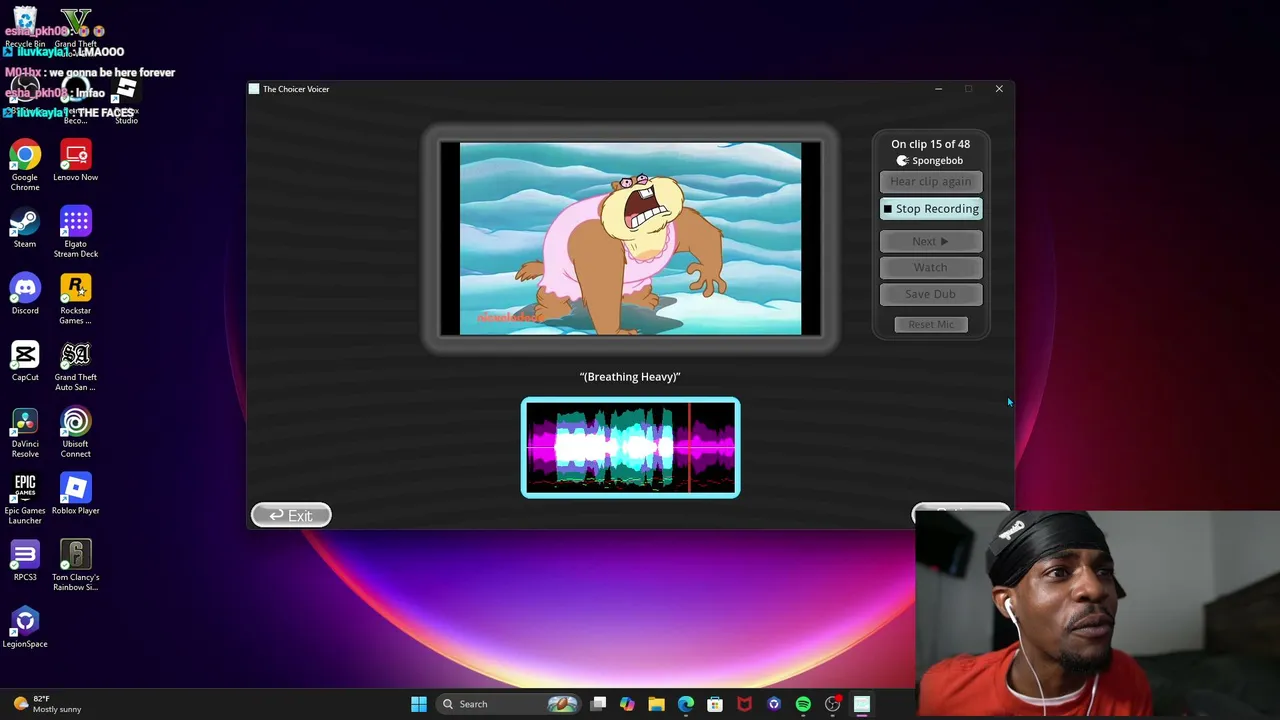This screenshot has height=720, width=1280.
Task: Click the Reset Mic button
Action: click(x=931, y=324)
